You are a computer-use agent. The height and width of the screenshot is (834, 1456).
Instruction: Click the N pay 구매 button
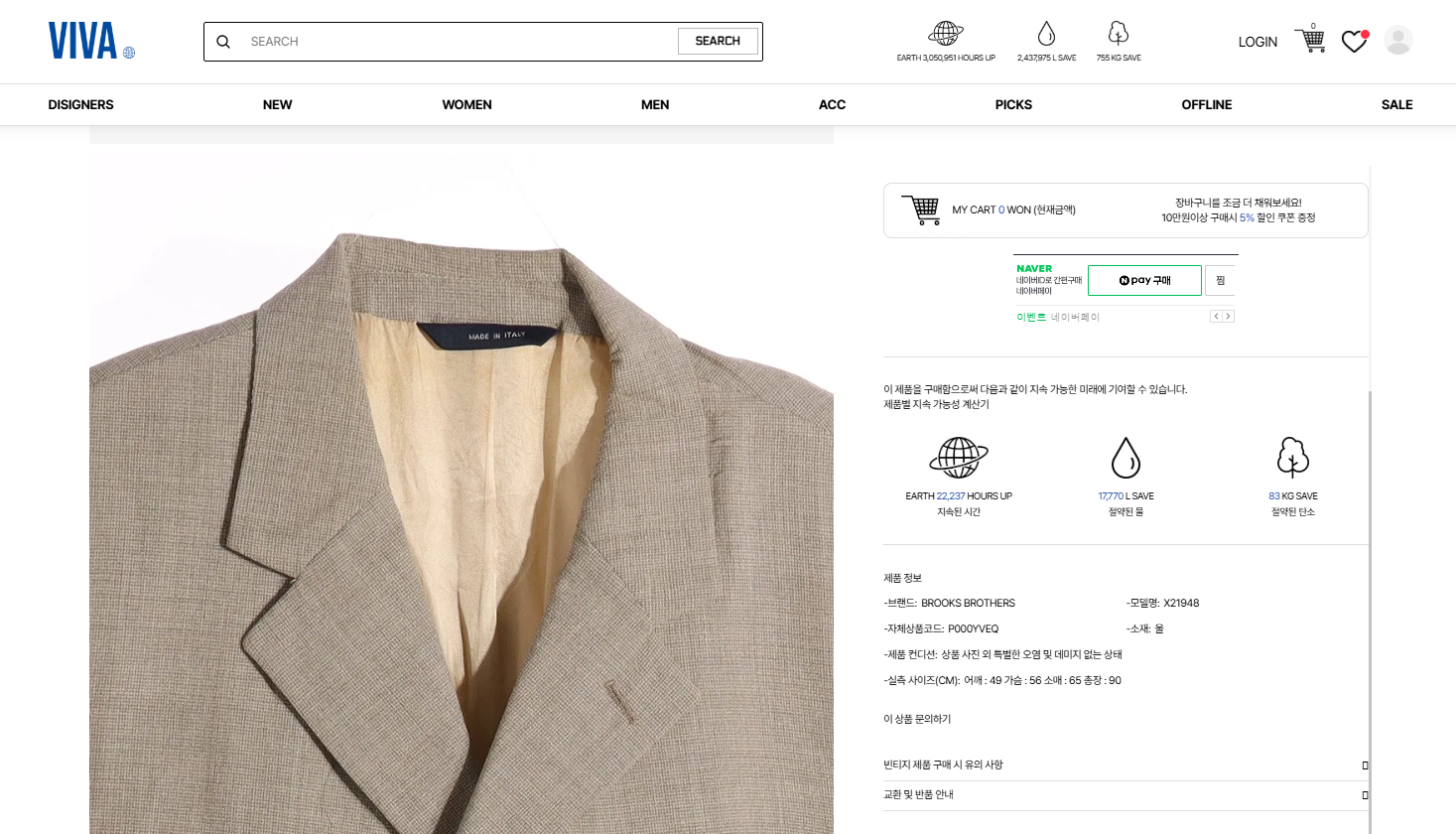[1144, 280]
